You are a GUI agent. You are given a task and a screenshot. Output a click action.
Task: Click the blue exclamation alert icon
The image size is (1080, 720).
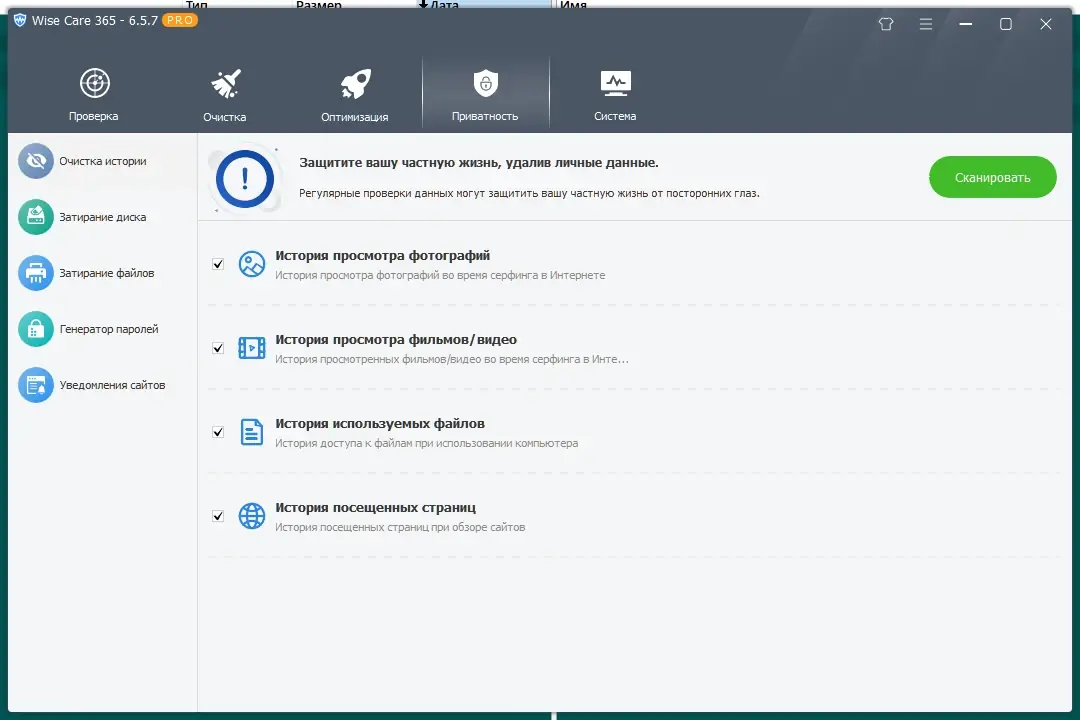click(245, 179)
